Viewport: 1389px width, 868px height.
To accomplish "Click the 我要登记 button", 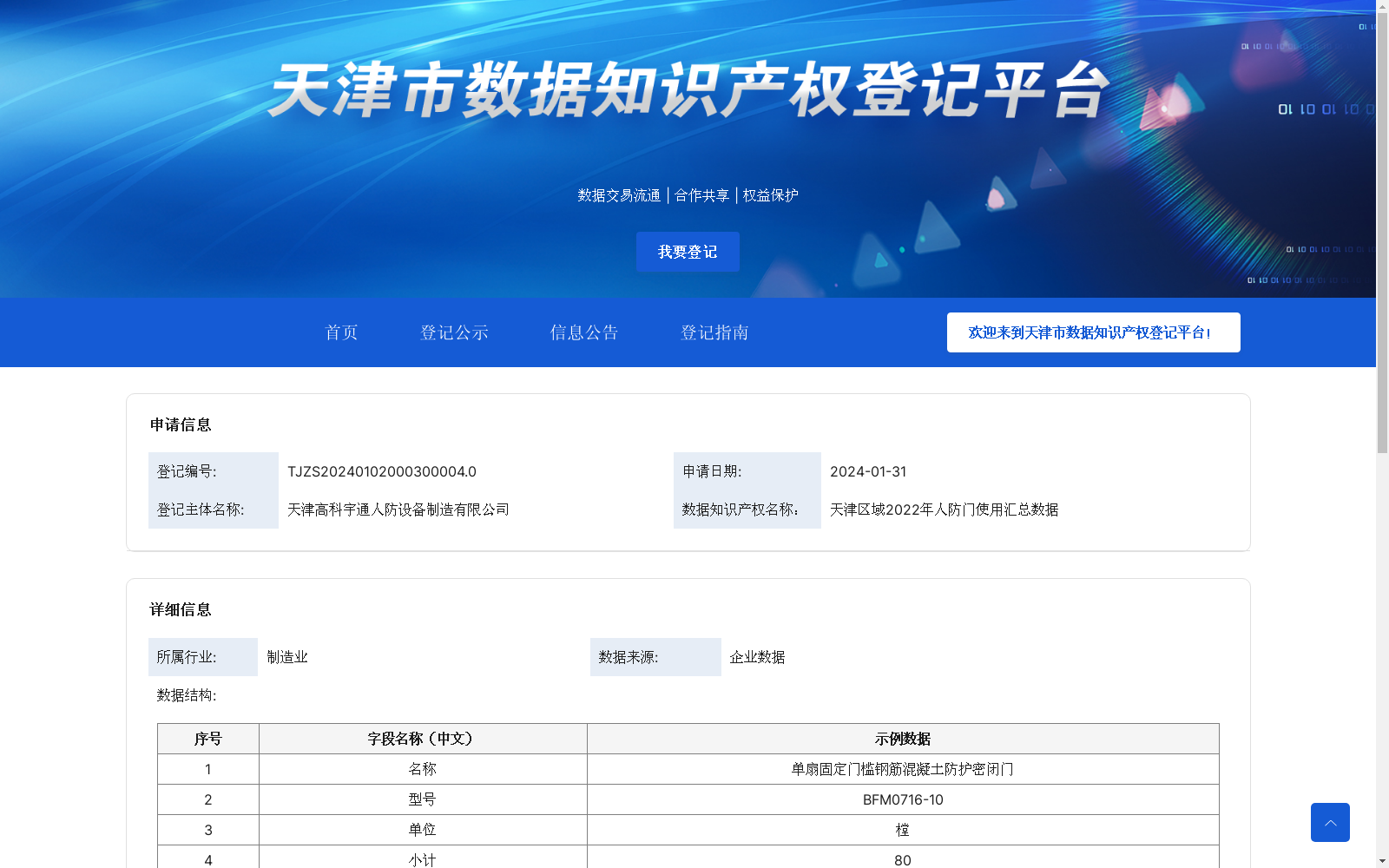I will [688, 252].
